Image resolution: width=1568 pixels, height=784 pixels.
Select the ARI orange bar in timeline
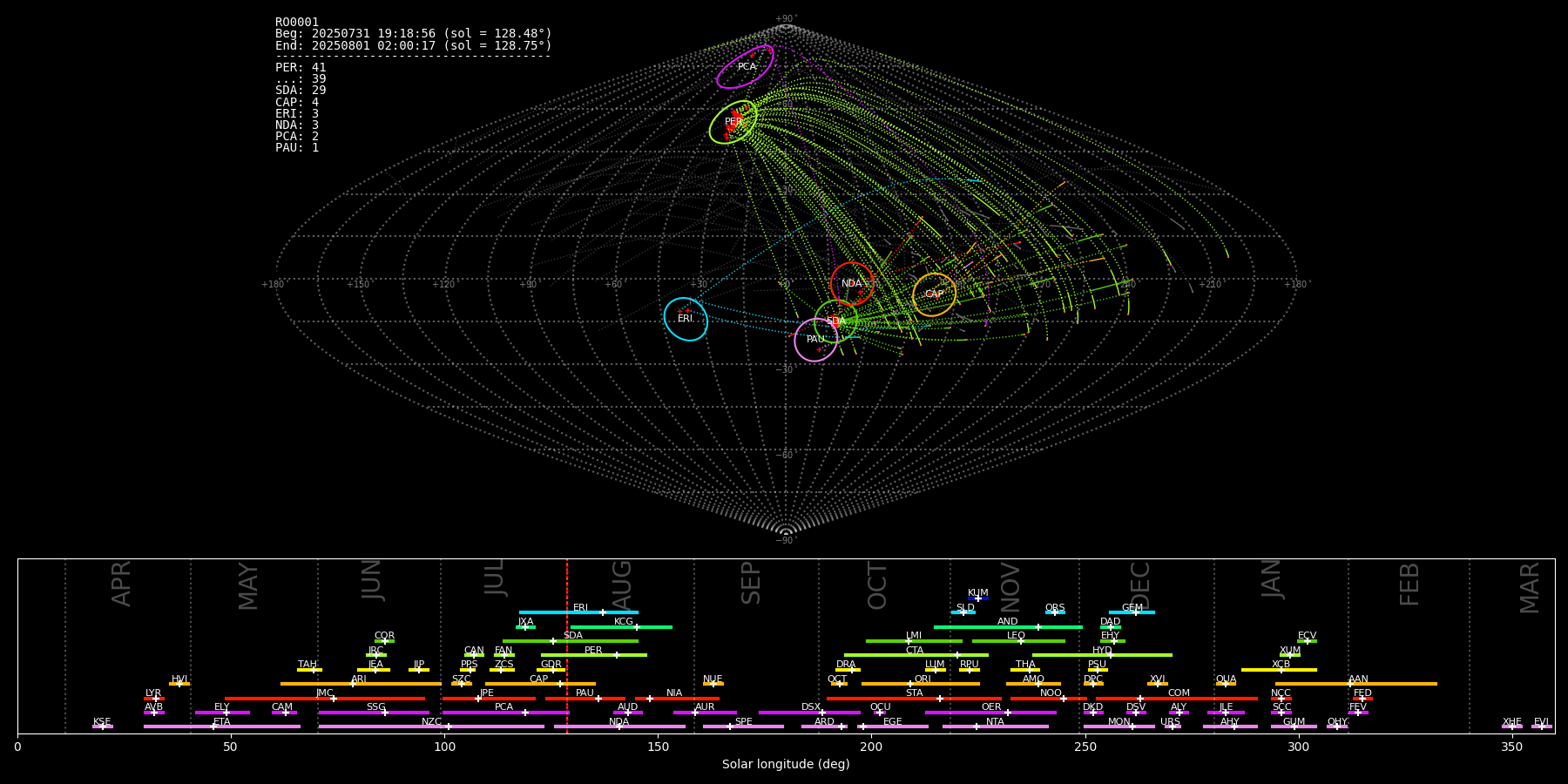click(361, 684)
